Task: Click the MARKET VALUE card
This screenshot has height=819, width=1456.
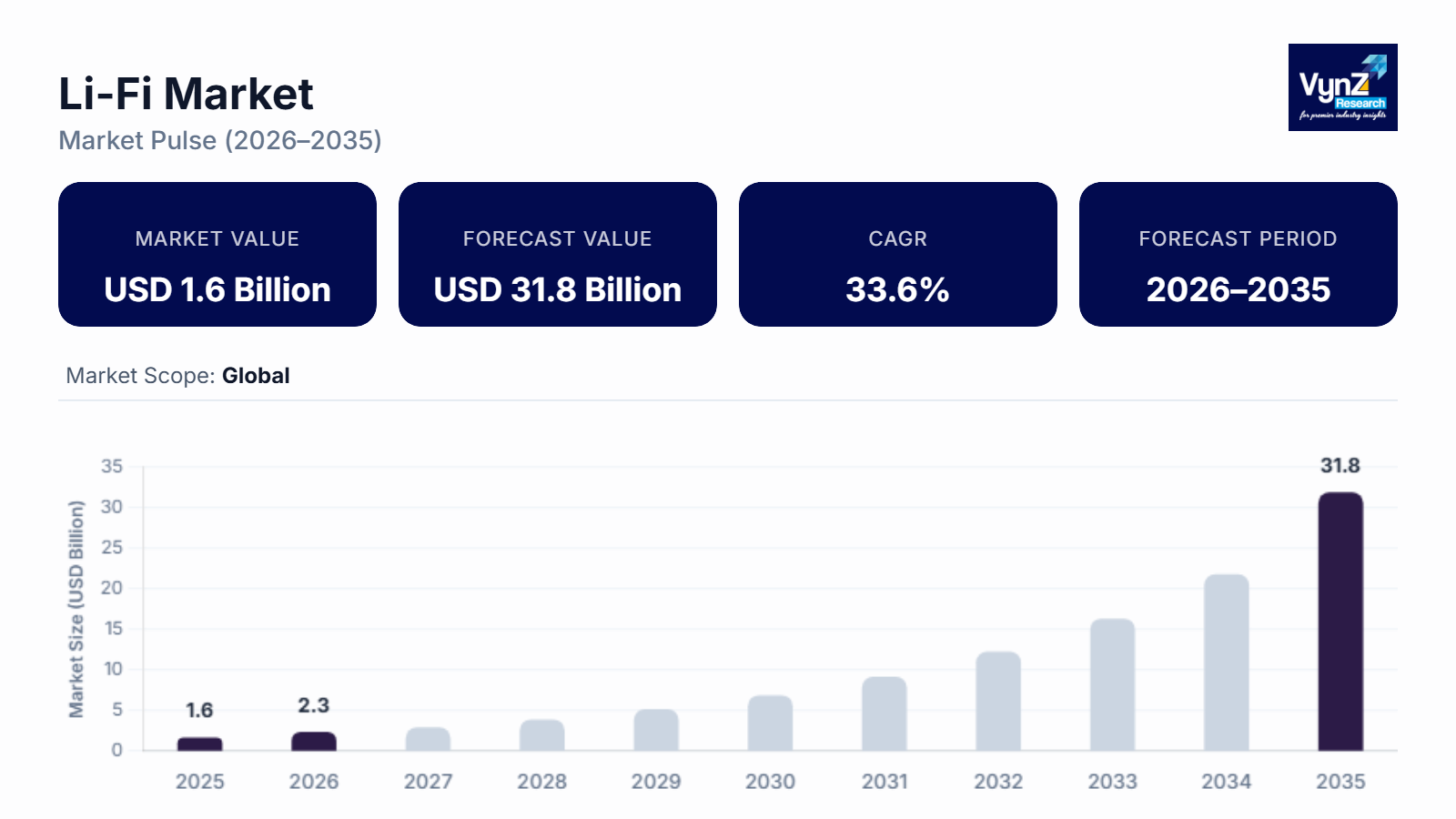Action: click(217, 254)
